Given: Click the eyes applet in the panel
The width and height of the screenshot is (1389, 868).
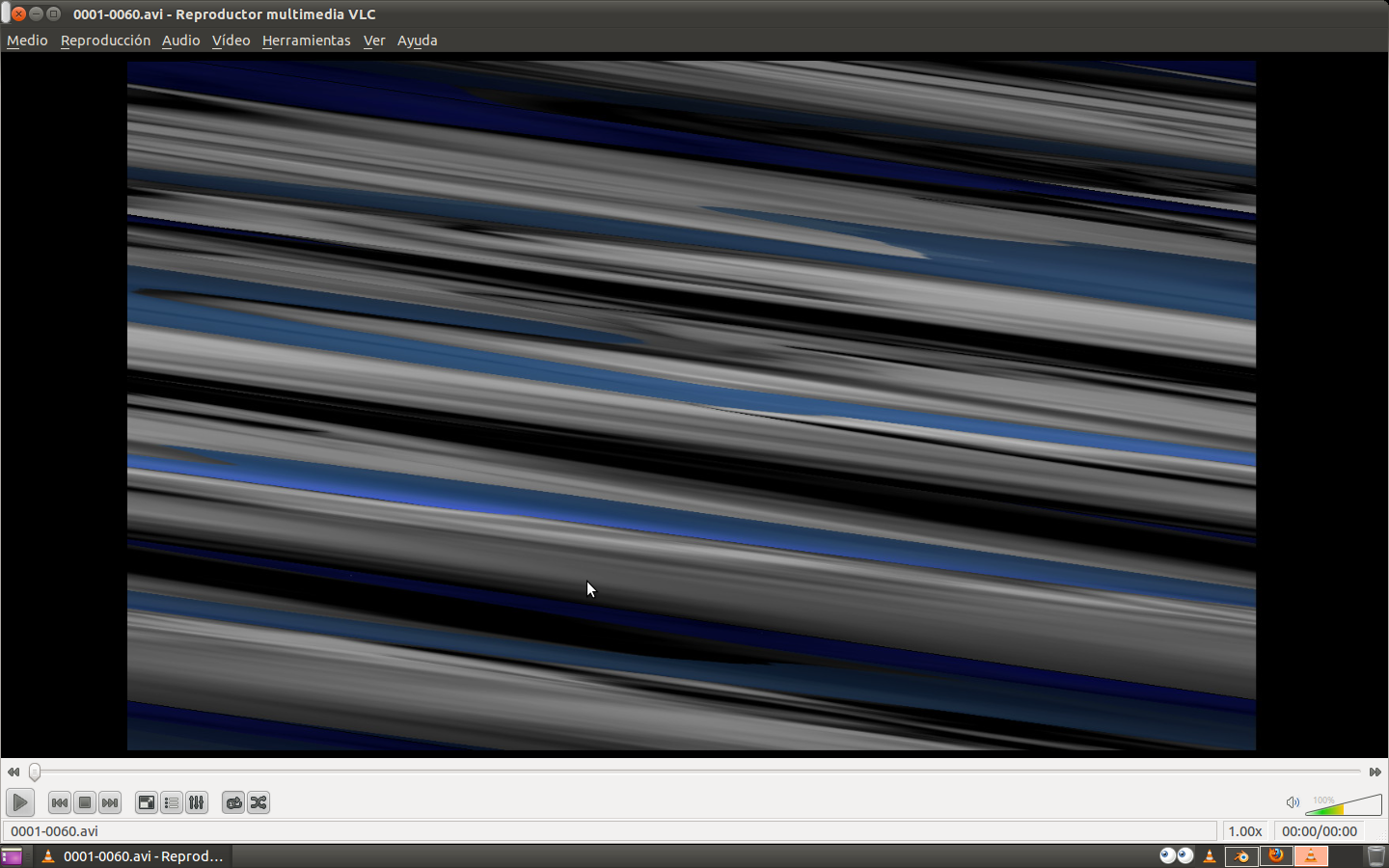Looking at the screenshot, I should (1176, 855).
